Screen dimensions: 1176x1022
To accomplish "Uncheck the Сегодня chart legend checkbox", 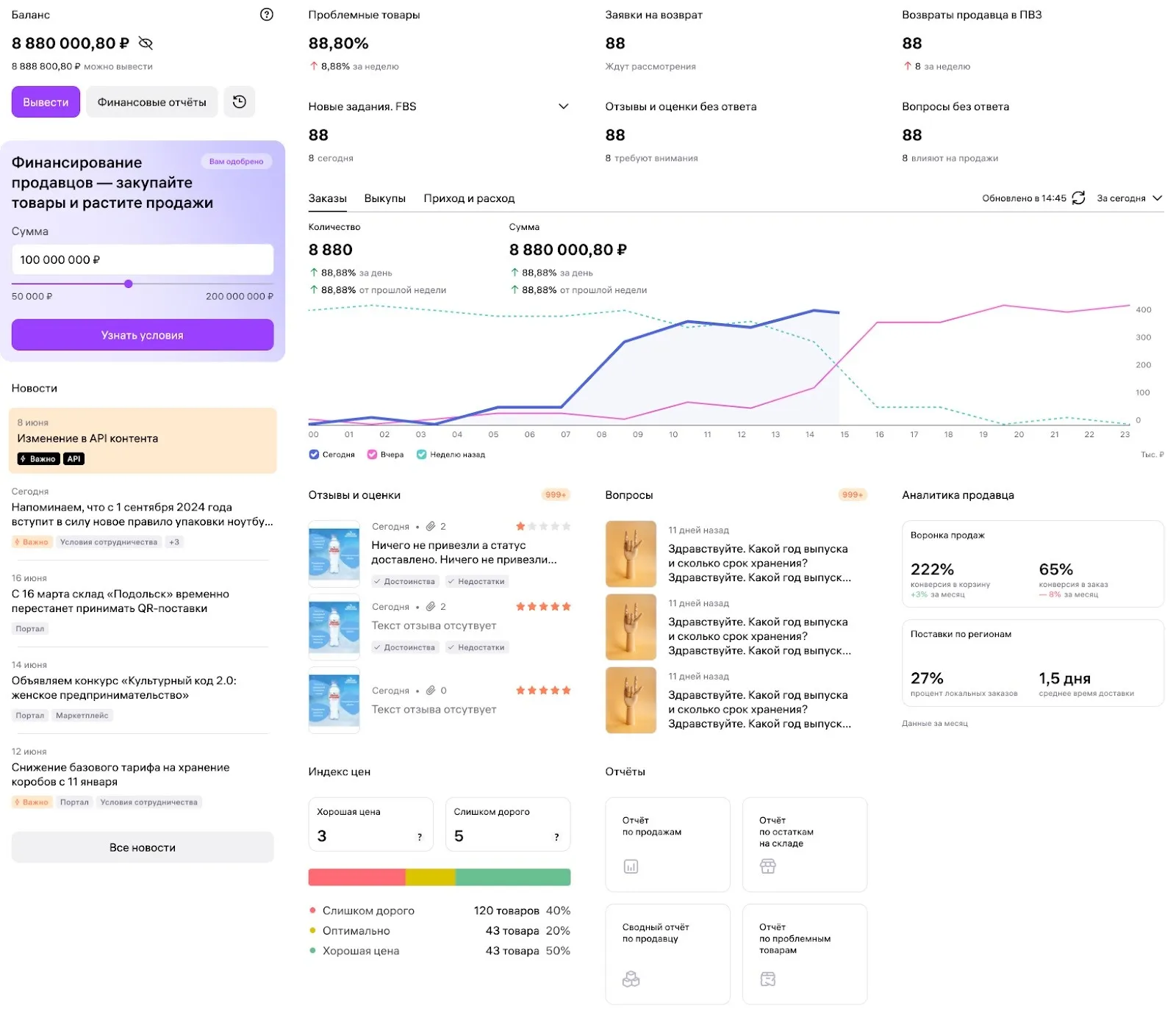I will [315, 455].
